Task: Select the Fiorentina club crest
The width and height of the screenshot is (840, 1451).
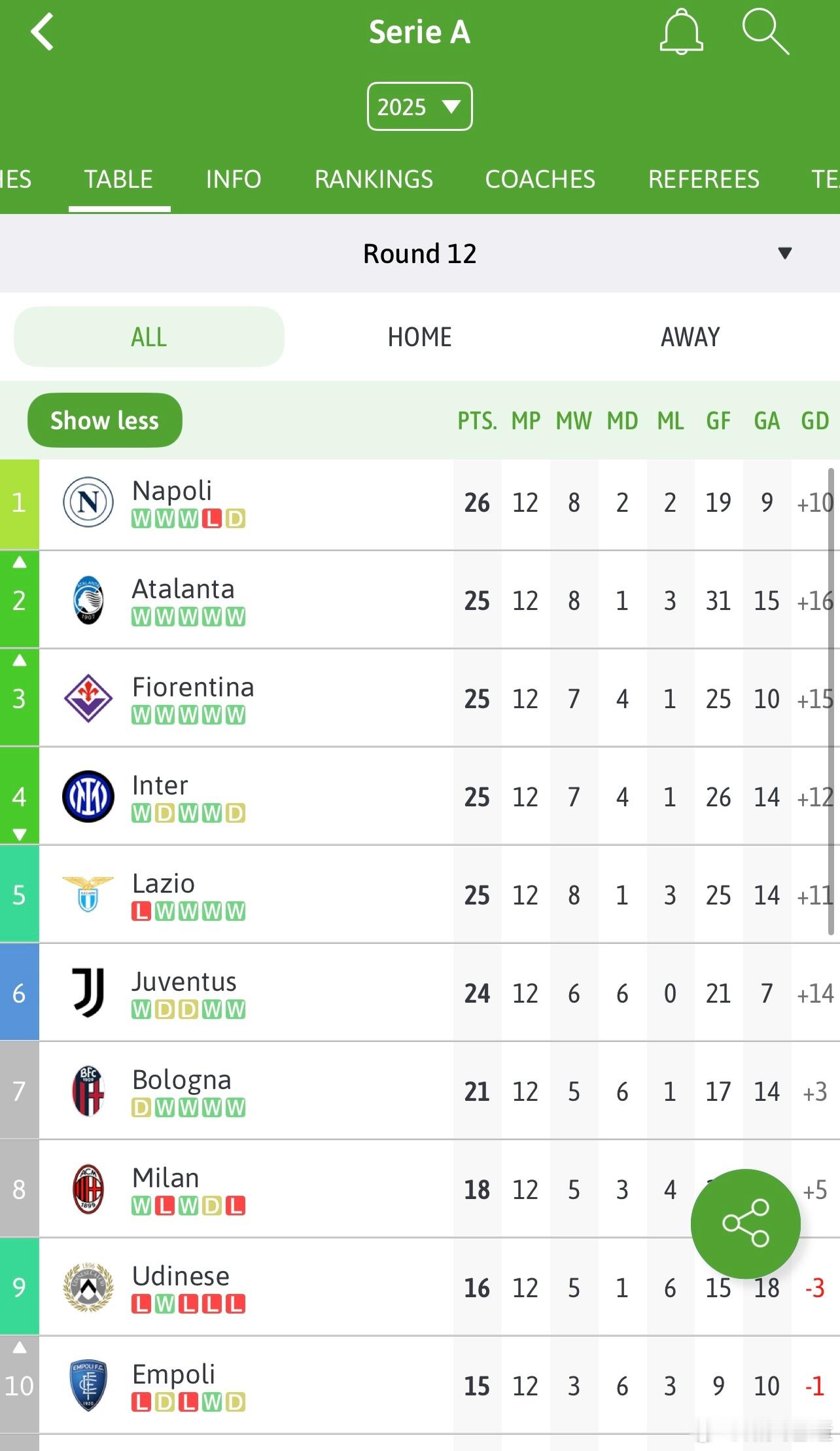Action: [x=88, y=698]
